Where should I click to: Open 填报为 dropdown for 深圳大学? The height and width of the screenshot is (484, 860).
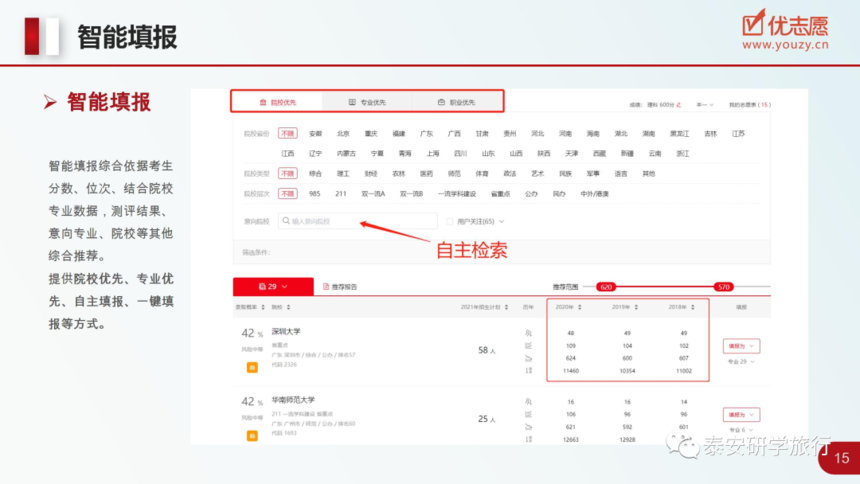[x=741, y=346]
